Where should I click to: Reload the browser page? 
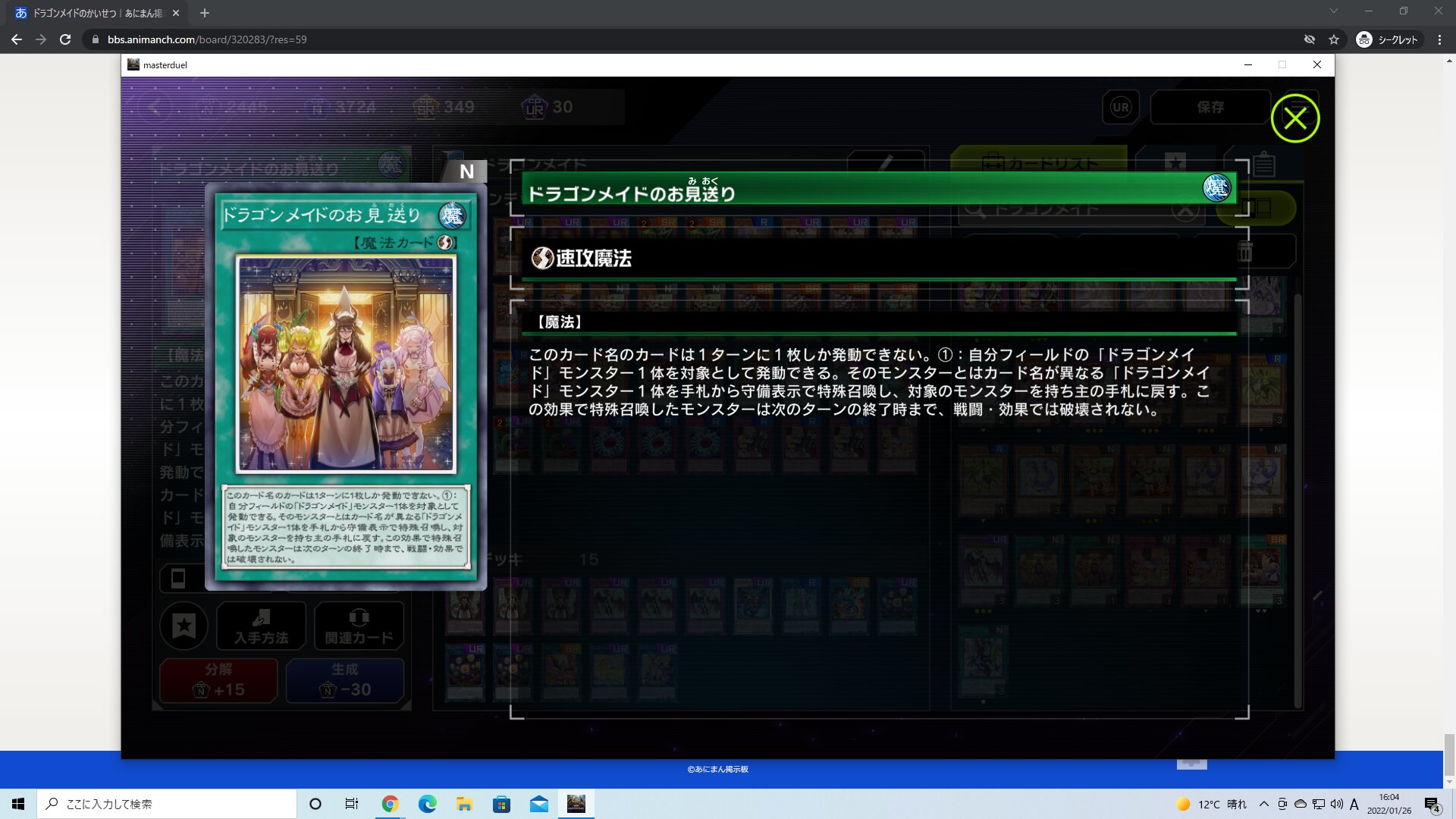tap(65, 39)
